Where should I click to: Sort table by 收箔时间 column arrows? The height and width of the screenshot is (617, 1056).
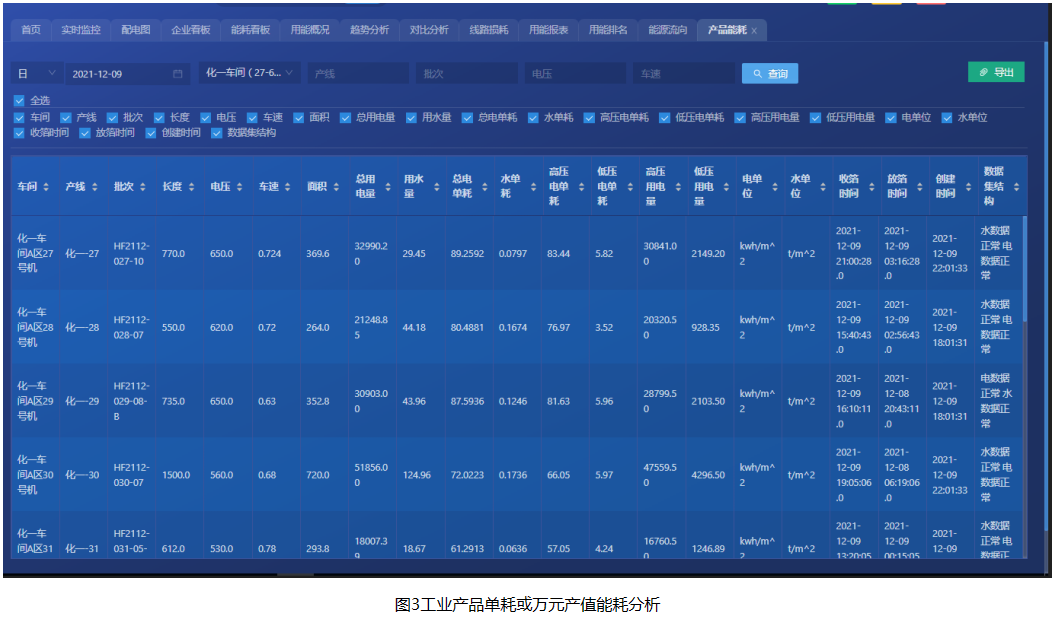871,187
